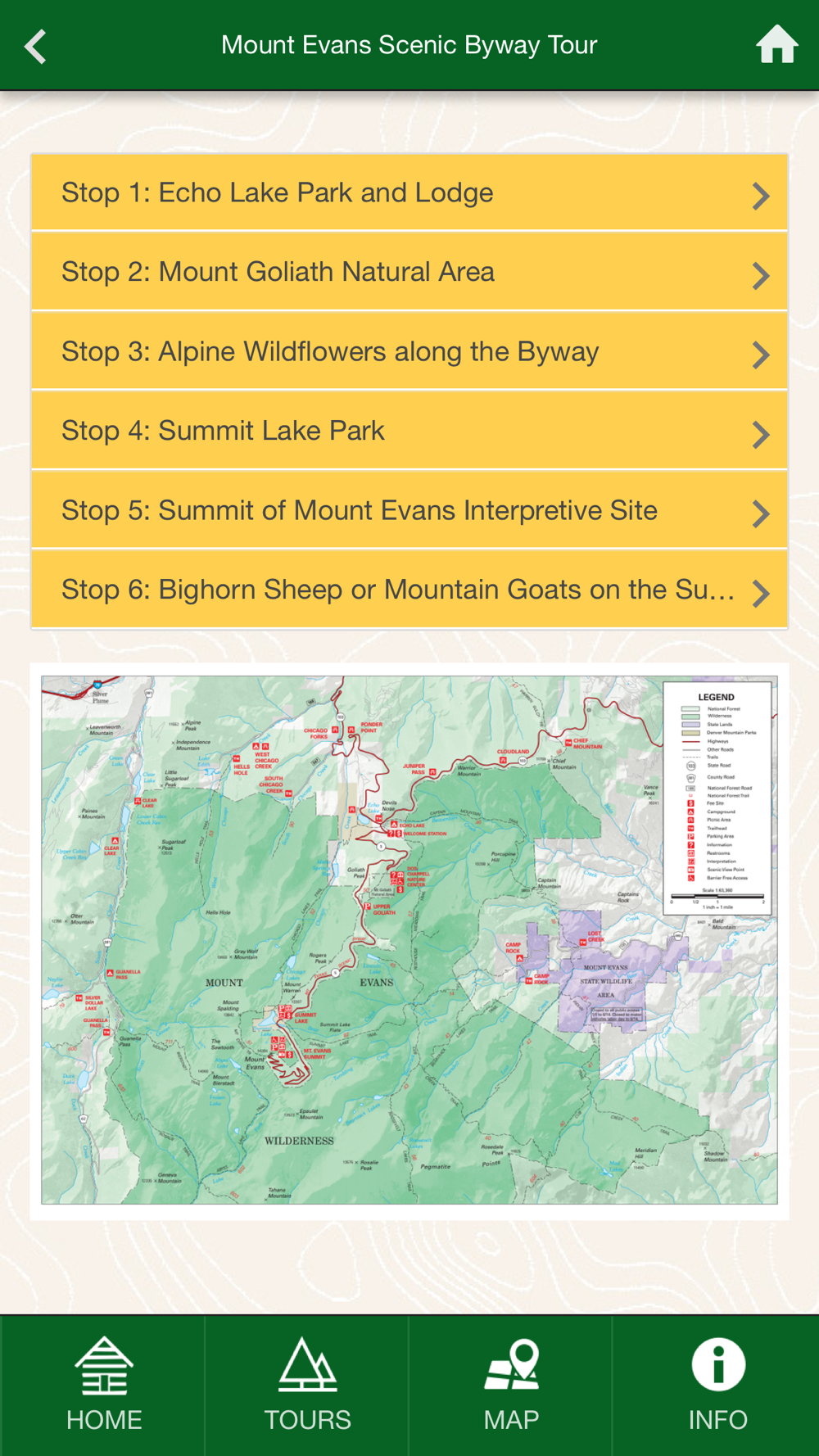This screenshot has width=819, height=1456.
Task: Tap the INFO circle icon
Action: point(718,1365)
